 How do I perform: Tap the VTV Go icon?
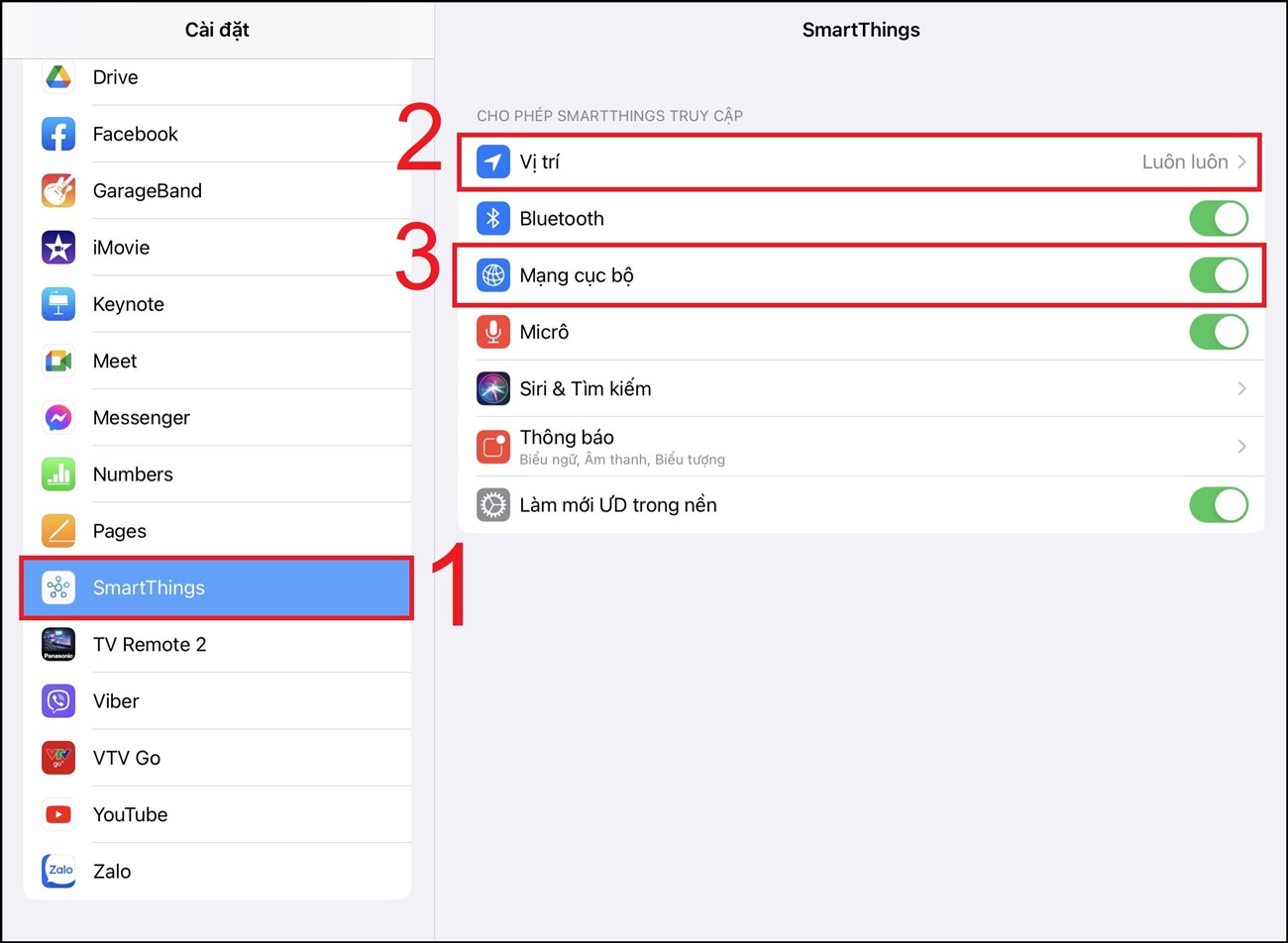[x=58, y=758]
